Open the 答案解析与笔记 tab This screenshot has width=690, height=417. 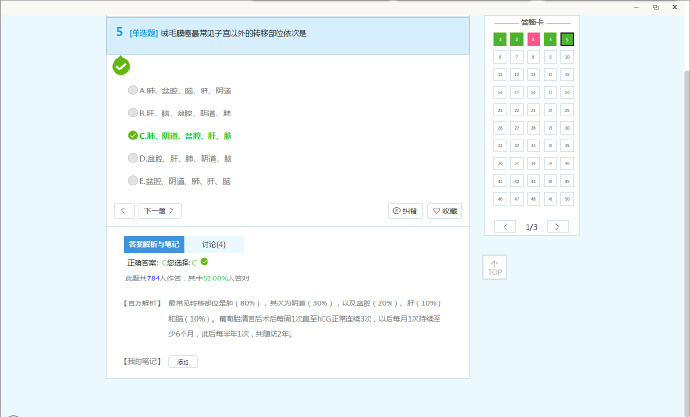coord(153,244)
